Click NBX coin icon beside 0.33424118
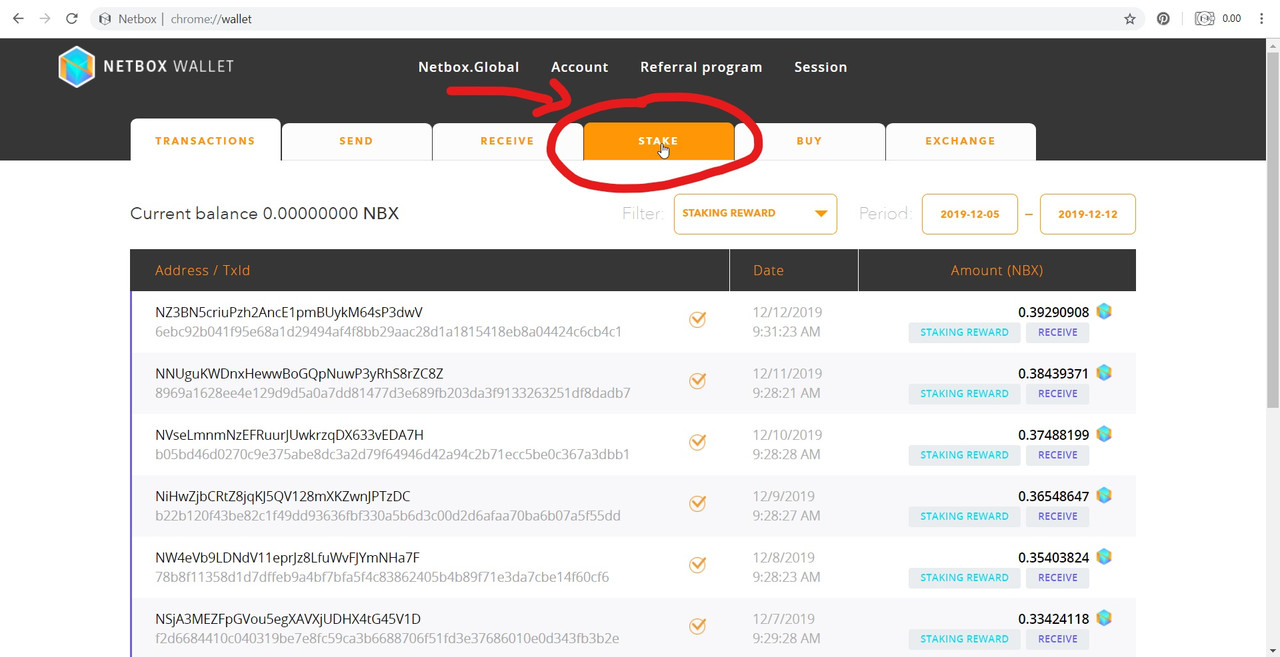Image resolution: width=1280 pixels, height=657 pixels. pyautogui.click(x=1104, y=618)
